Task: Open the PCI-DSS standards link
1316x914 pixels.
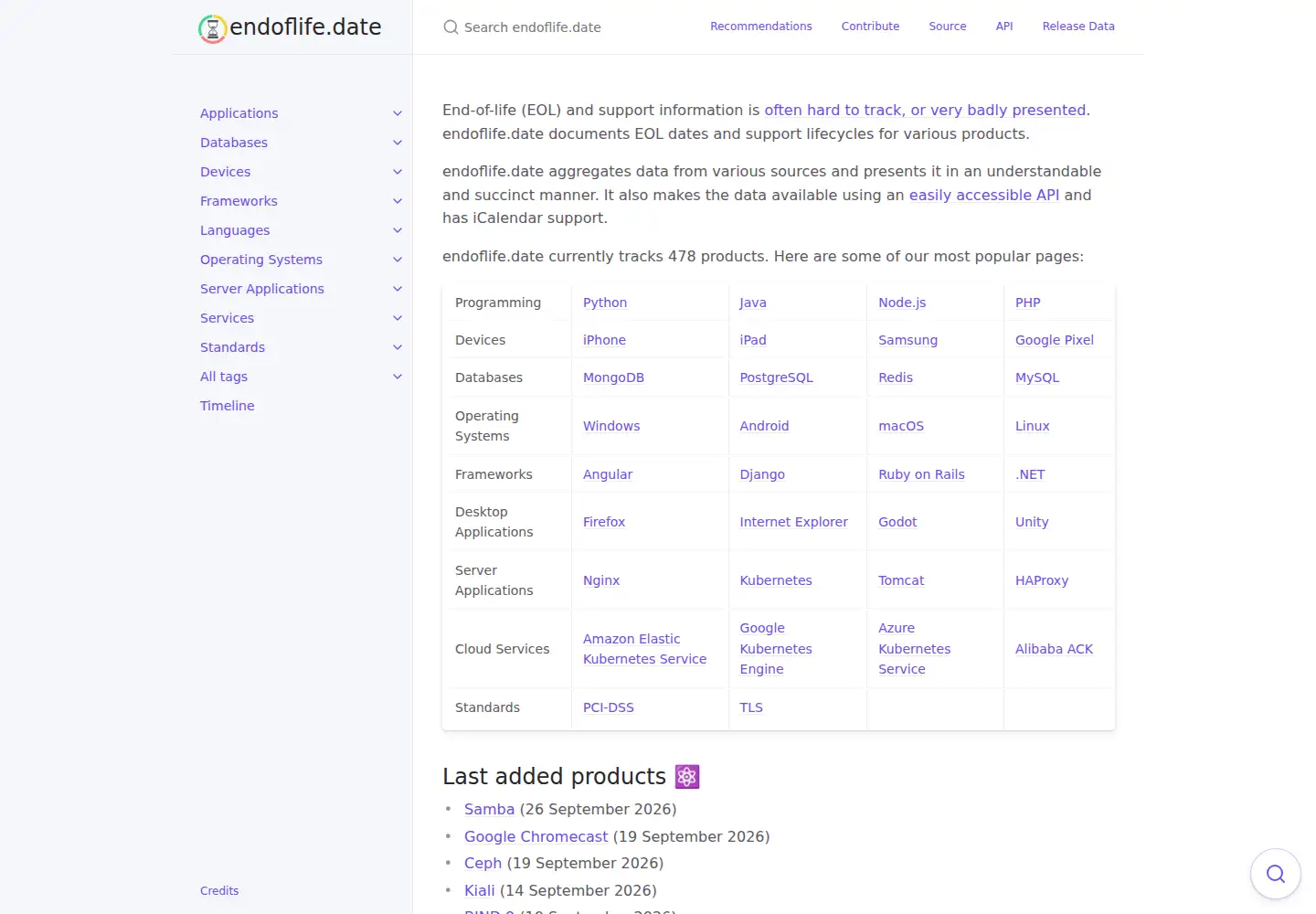Action: click(609, 707)
